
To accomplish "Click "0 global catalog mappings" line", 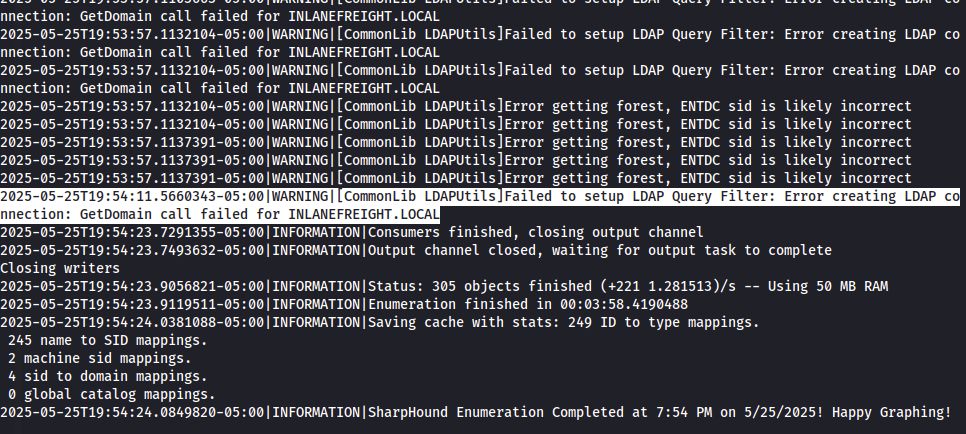I will pyautogui.click(x=111, y=394).
